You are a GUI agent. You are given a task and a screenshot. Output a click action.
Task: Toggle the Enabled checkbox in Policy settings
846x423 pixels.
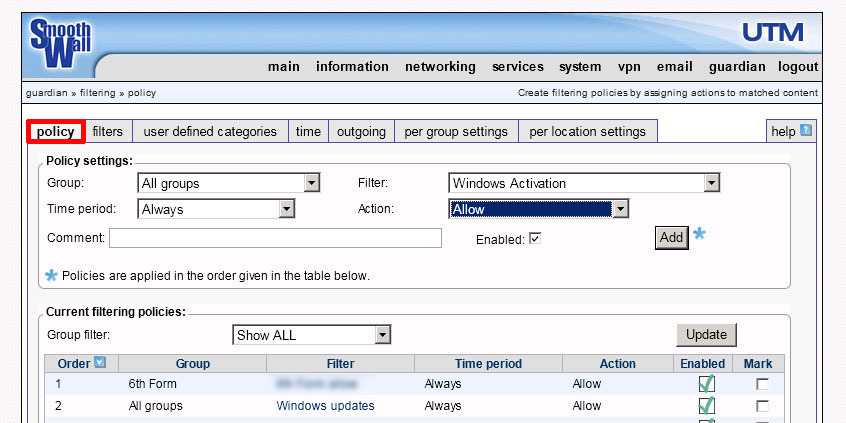(535, 238)
